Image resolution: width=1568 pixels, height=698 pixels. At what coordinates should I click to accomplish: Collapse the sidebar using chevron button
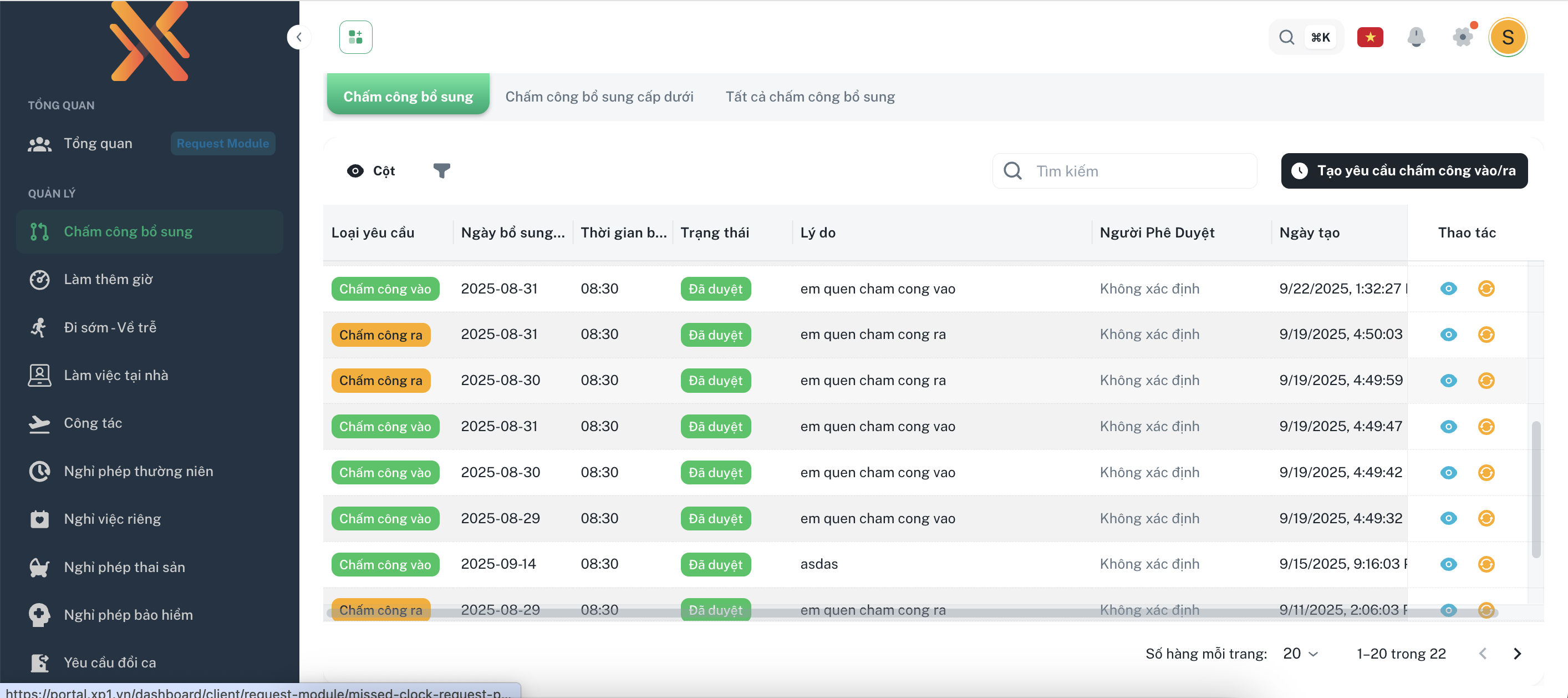tap(298, 37)
